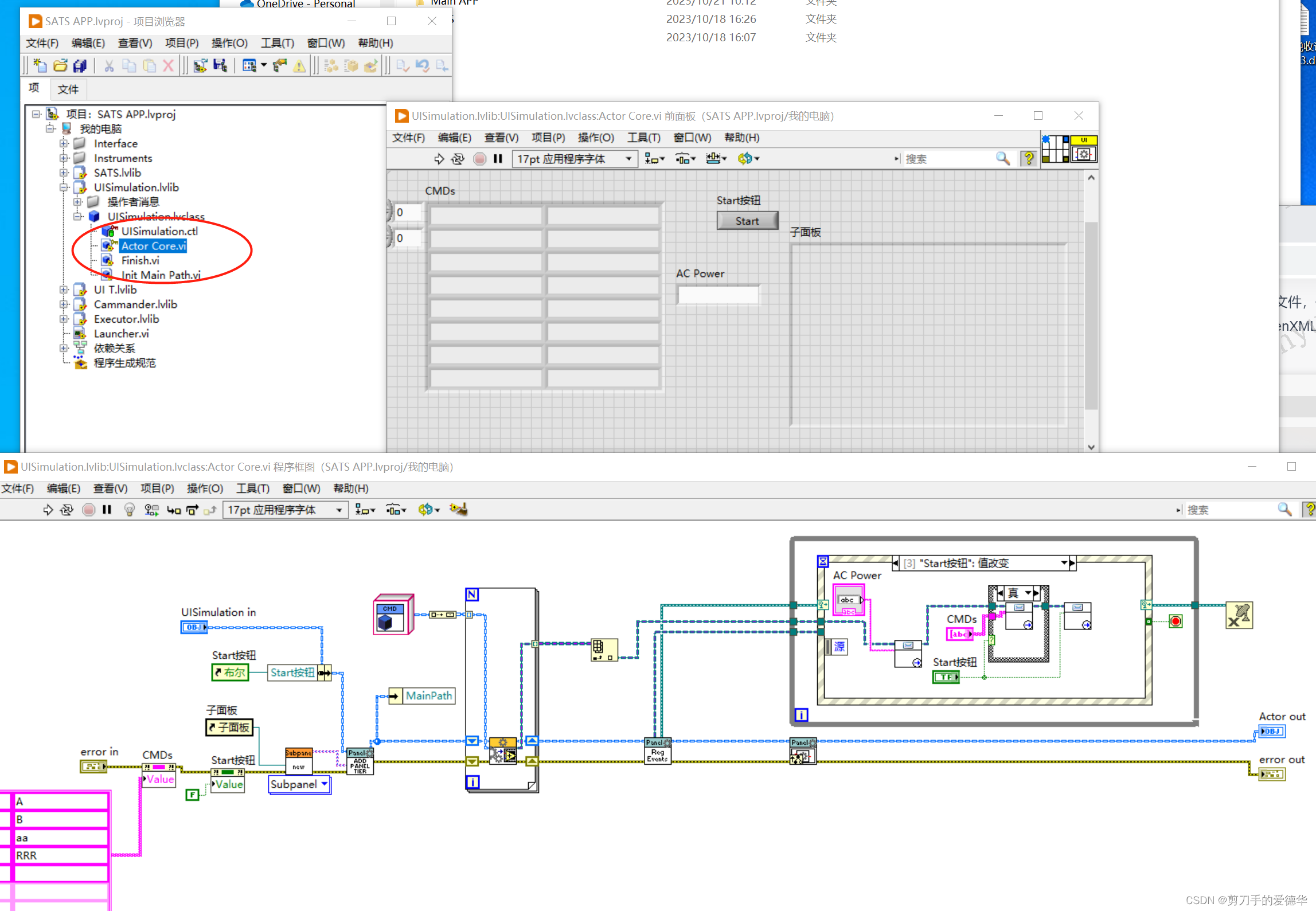
Task: Click the Step Into icon
Action: pyautogui.click(x=173, y=510)
